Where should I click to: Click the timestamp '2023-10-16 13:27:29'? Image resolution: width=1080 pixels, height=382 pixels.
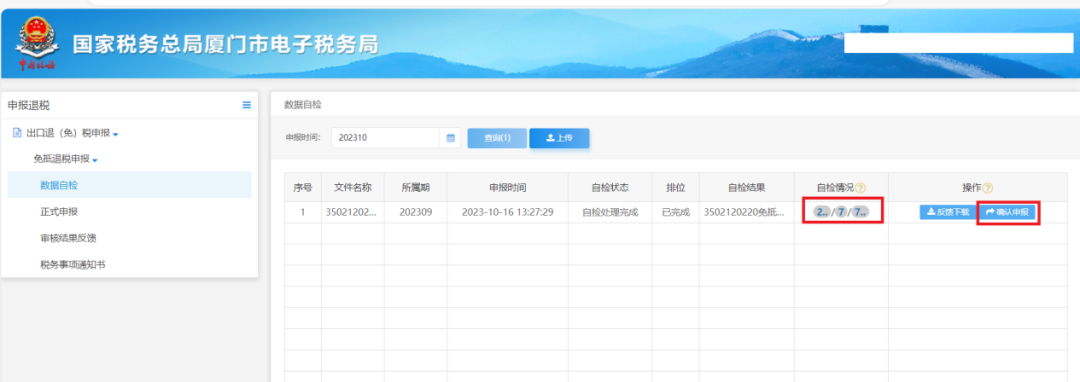pos(508,212)
